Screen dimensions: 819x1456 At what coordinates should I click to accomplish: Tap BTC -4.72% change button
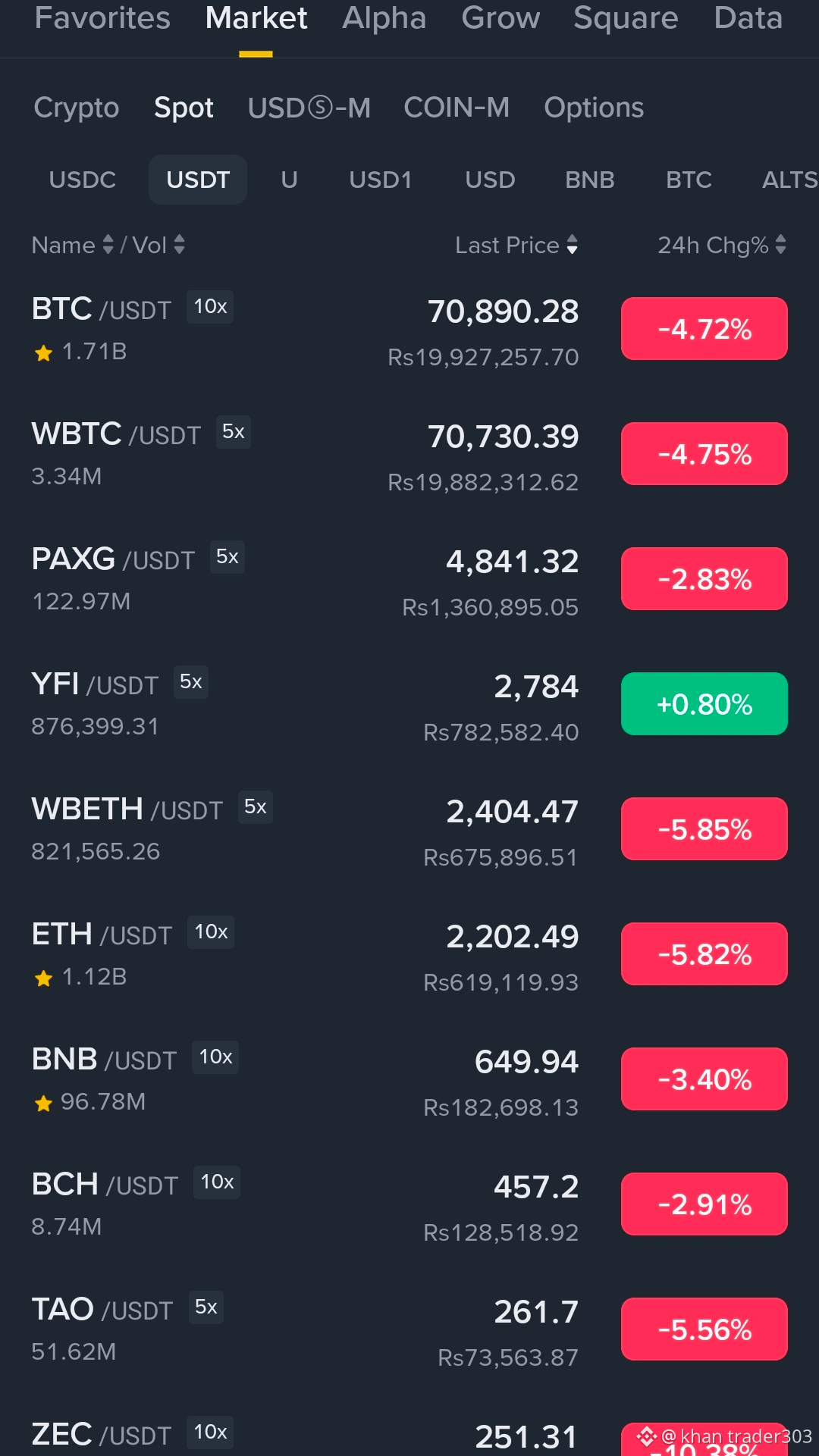(704, 329)
